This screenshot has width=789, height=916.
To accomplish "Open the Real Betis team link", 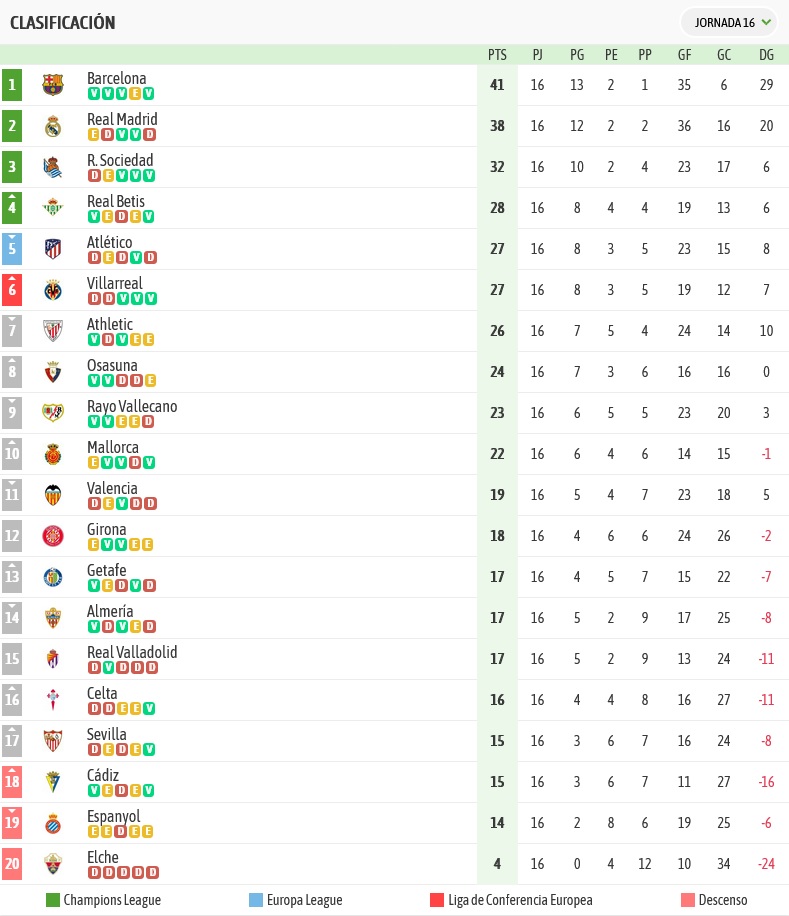I will click(116, 201).
